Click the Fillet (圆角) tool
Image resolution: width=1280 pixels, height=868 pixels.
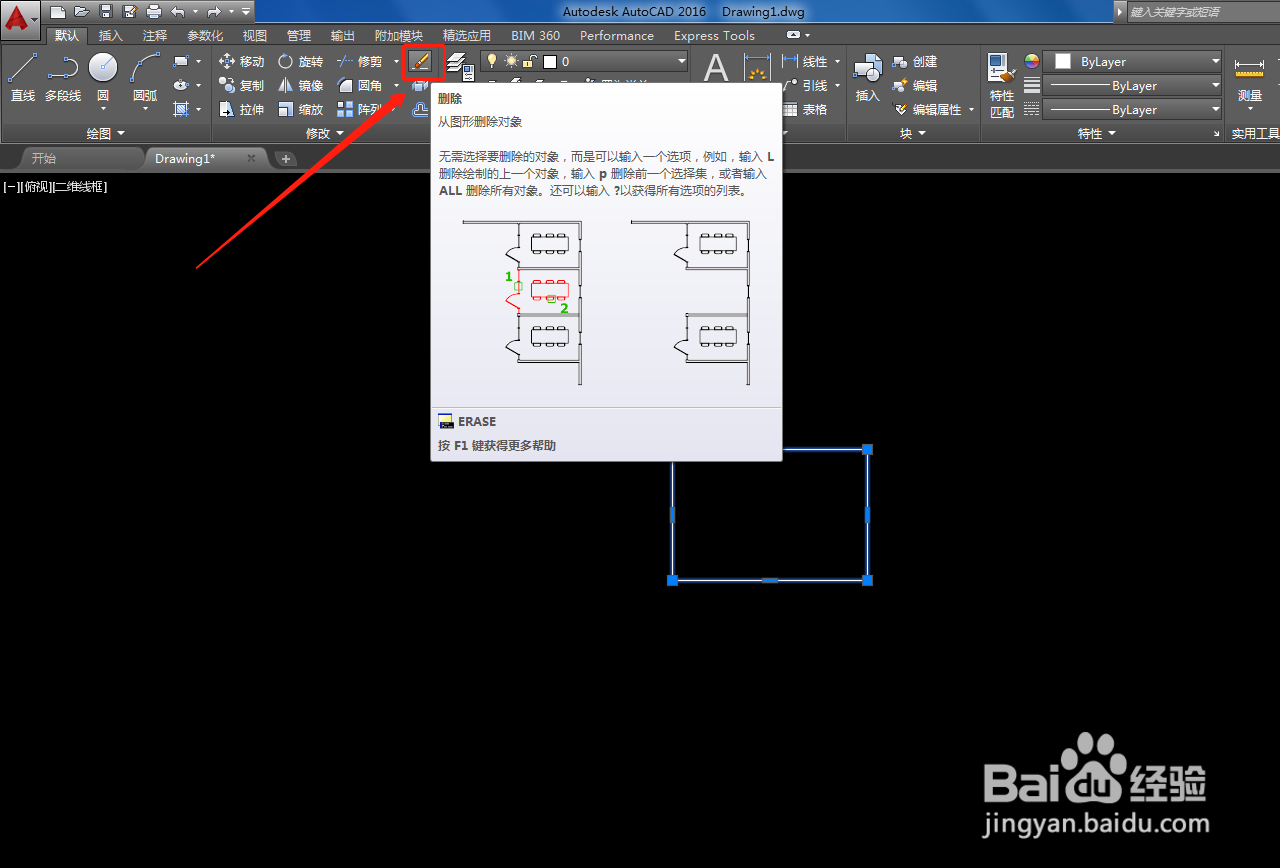click(x=359, y=85)
